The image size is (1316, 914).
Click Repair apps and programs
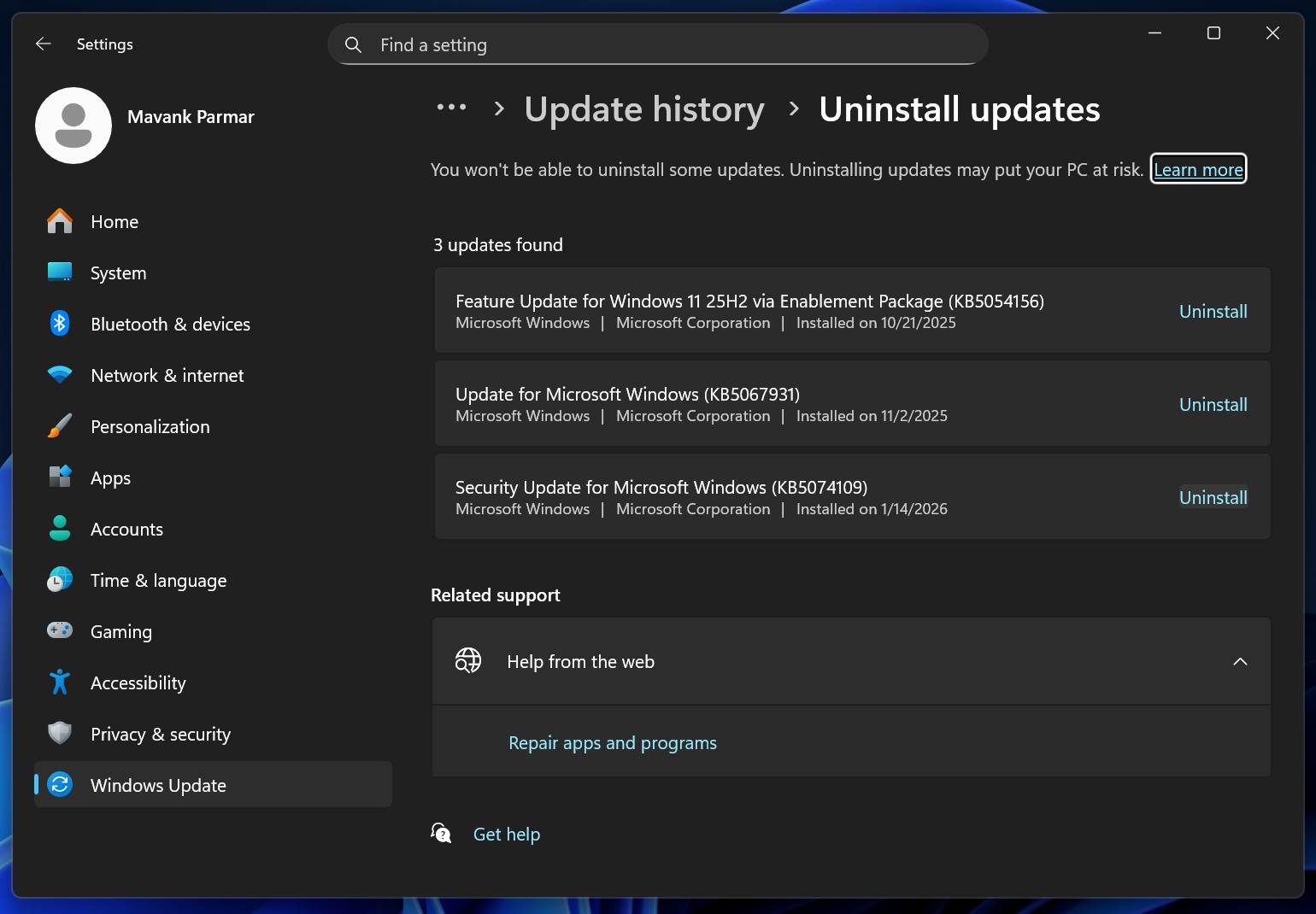point(612,742)
